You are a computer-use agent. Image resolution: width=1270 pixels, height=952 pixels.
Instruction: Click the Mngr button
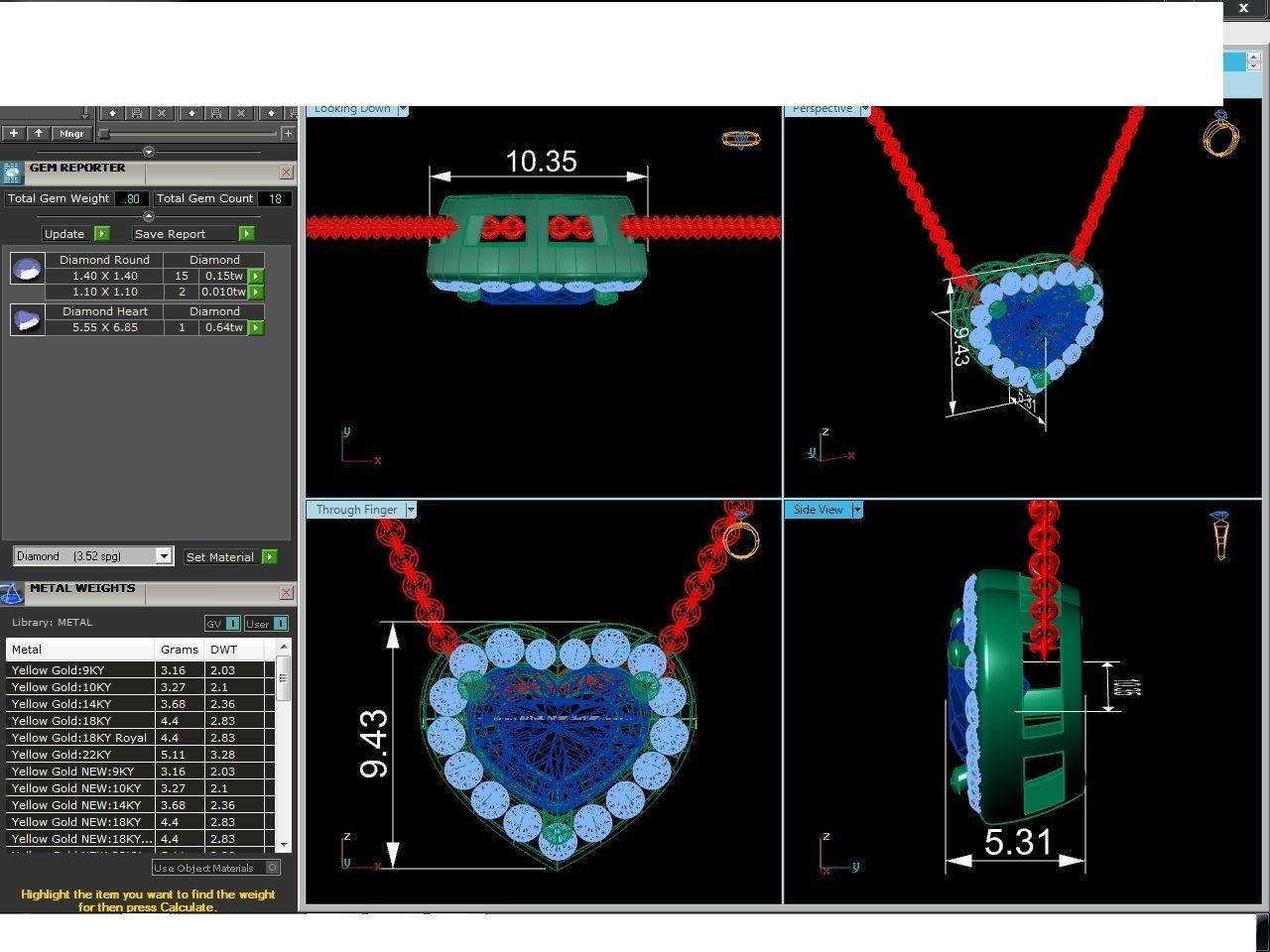(x=72, y=133)
